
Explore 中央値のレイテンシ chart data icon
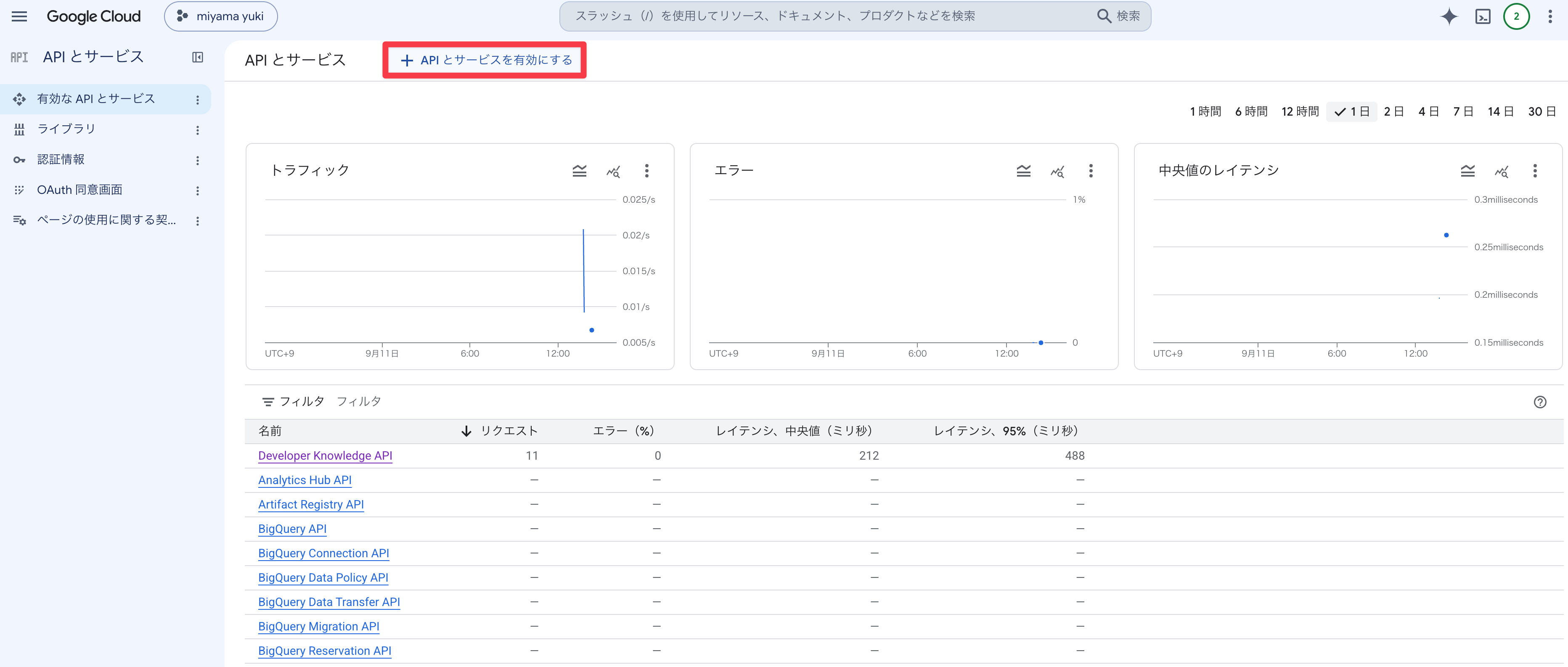pyautogui.click(x=1502, y=172)
